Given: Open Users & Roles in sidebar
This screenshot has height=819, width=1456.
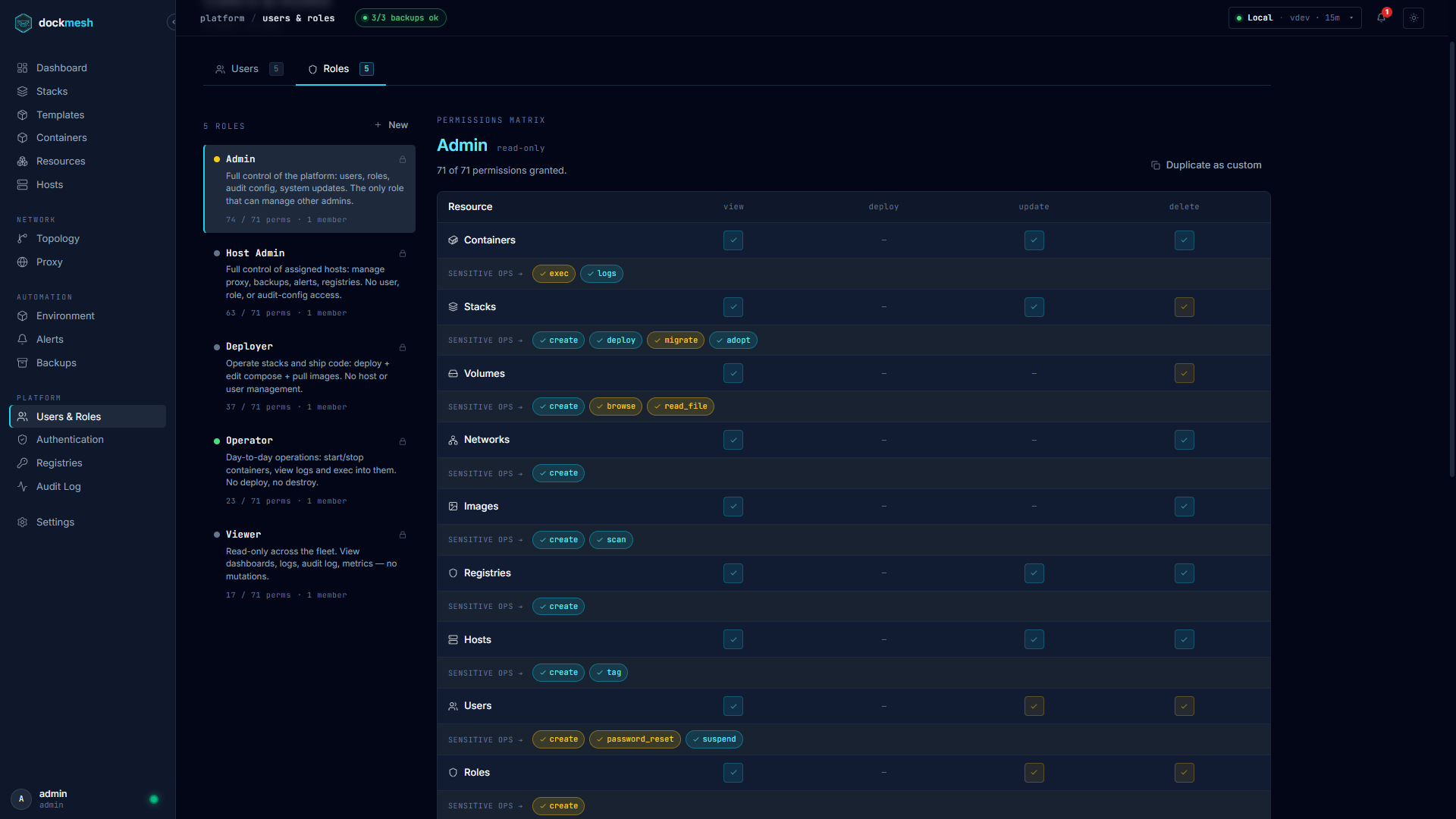Looking at the screenshot, I should 87,416.
